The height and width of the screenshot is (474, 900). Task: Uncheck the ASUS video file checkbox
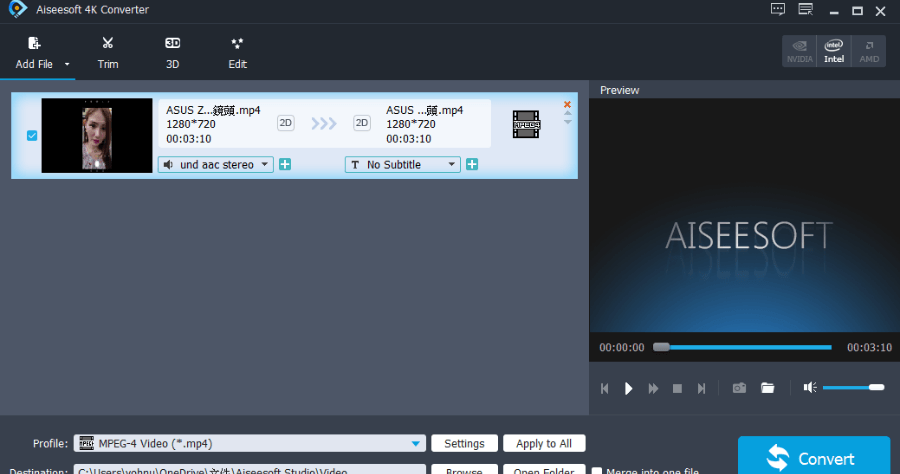click(32, 135)
